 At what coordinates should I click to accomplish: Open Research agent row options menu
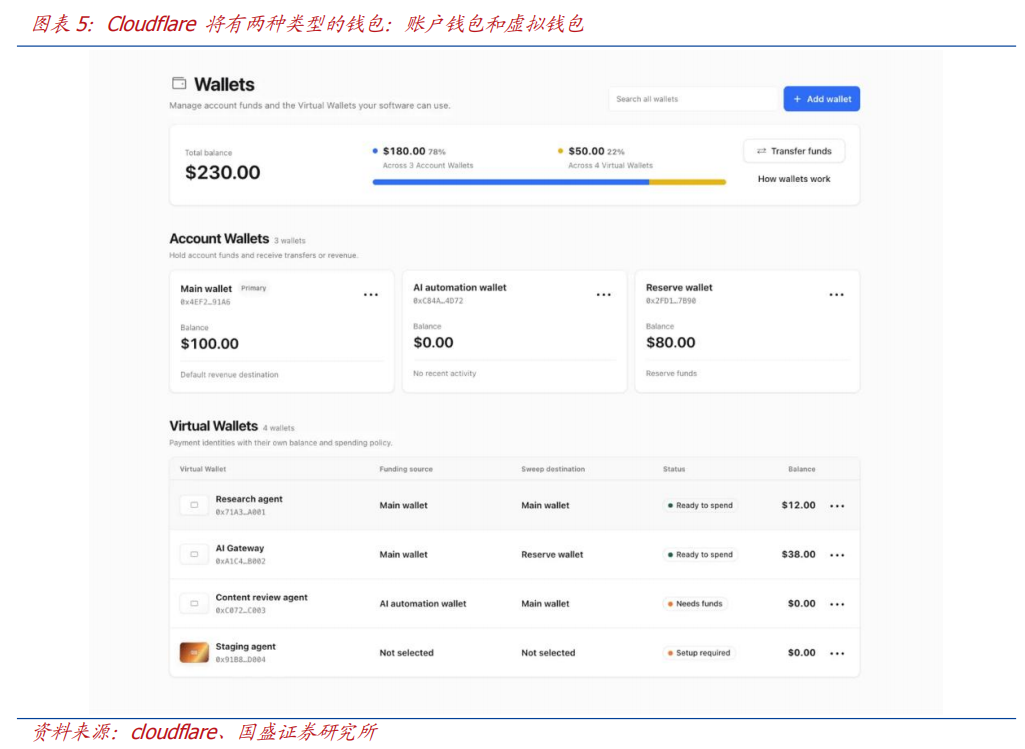point(837,506)
